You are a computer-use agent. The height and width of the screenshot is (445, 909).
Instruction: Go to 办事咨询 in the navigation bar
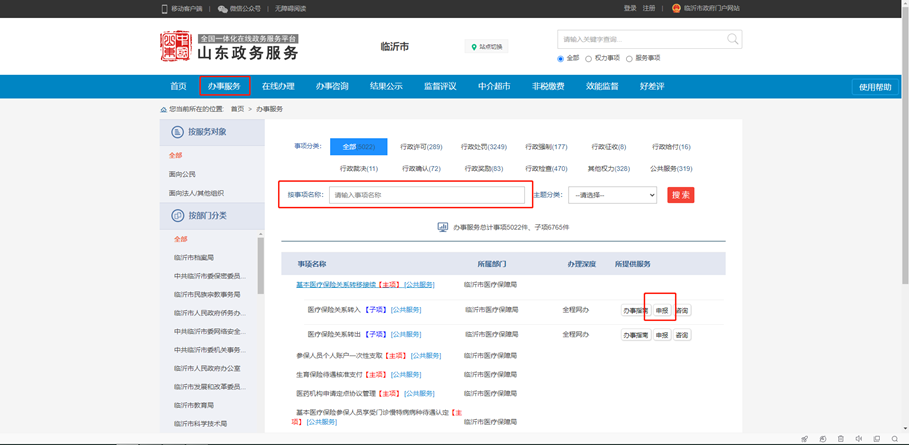(x=332, y=86)
